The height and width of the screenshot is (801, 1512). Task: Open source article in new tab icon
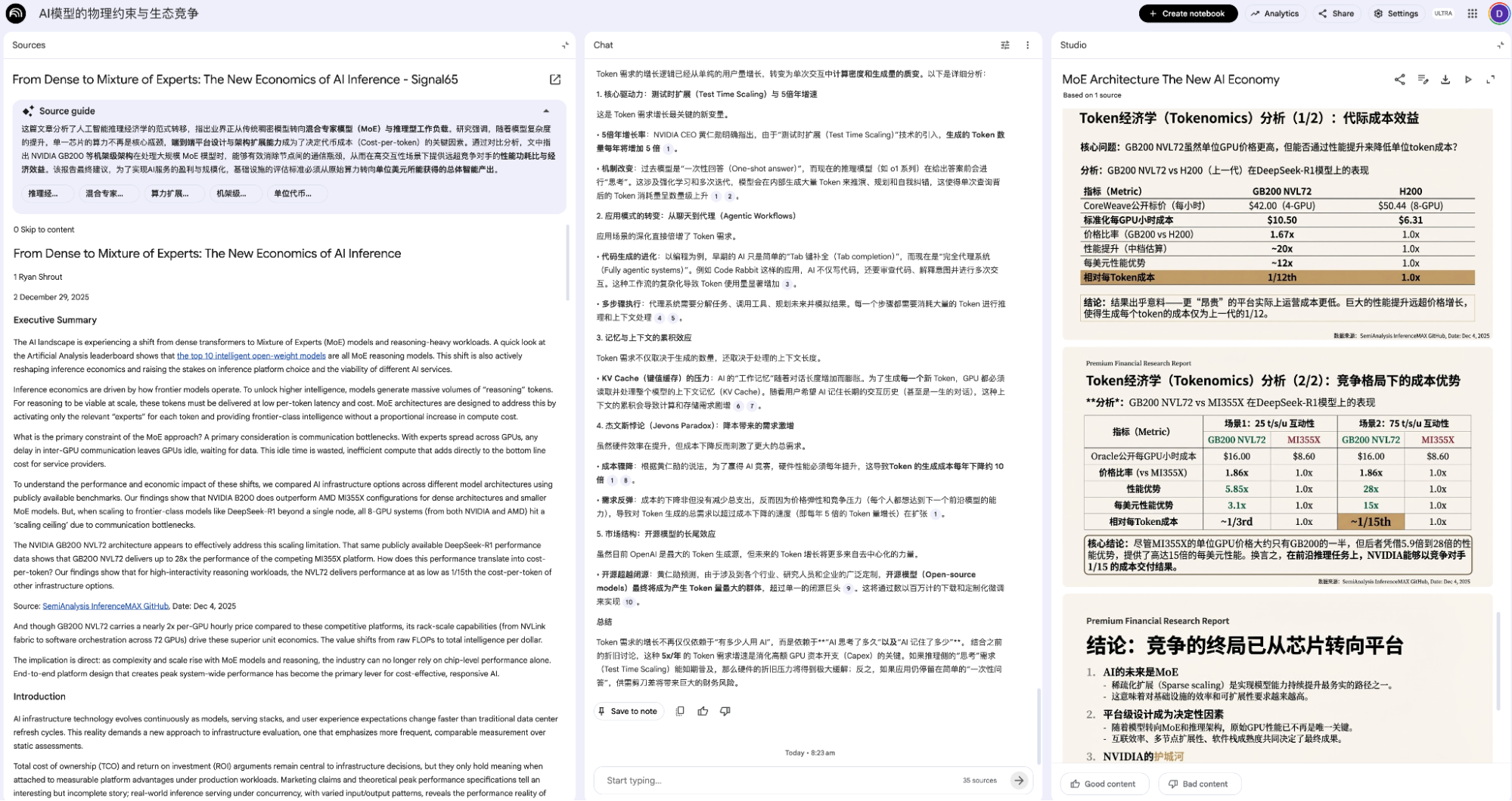[554, 79]
